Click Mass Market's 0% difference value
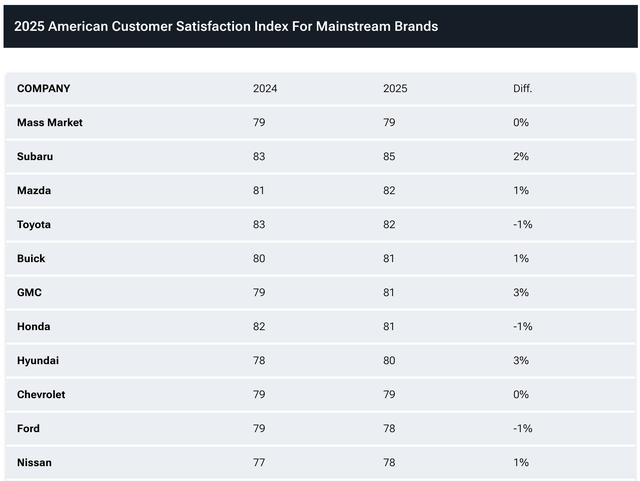Viewport: 640px width, 481px height. point(521,122)
